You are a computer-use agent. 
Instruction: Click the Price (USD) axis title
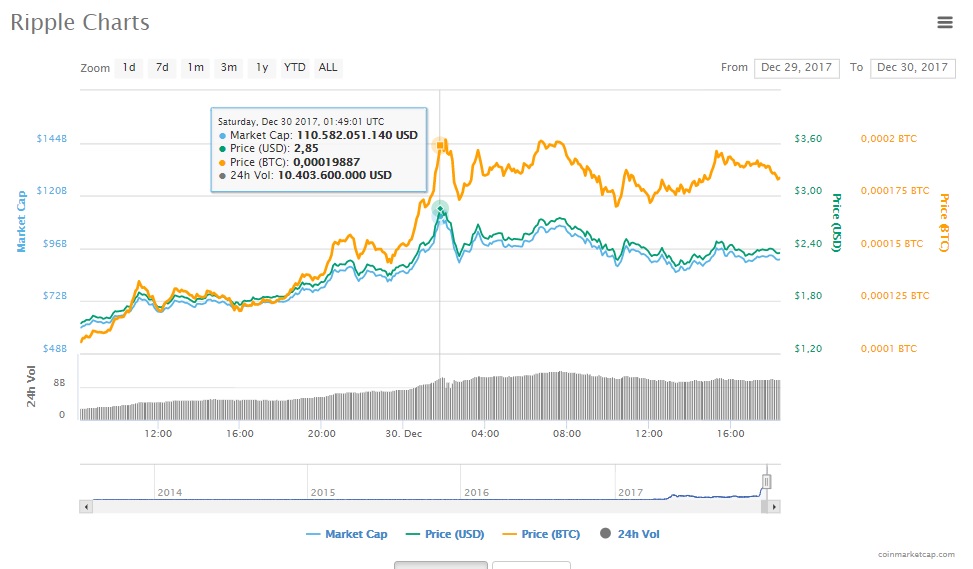point(836,223)
